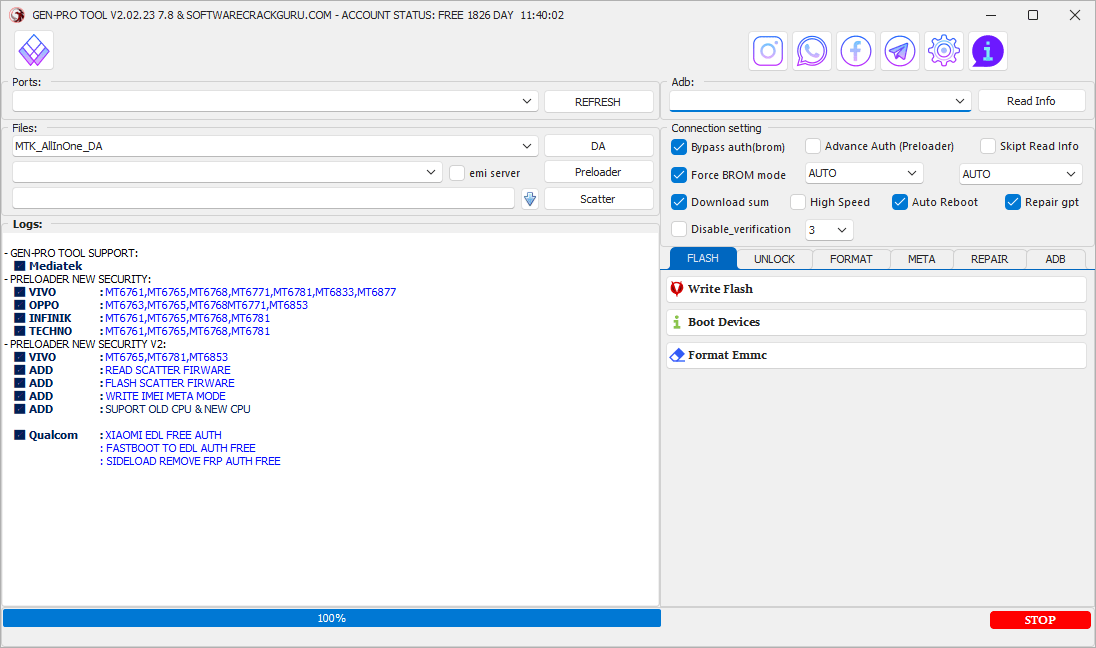Click the blue download arrow icon
Screen dimensions: 1096x648
coord(530,199)
